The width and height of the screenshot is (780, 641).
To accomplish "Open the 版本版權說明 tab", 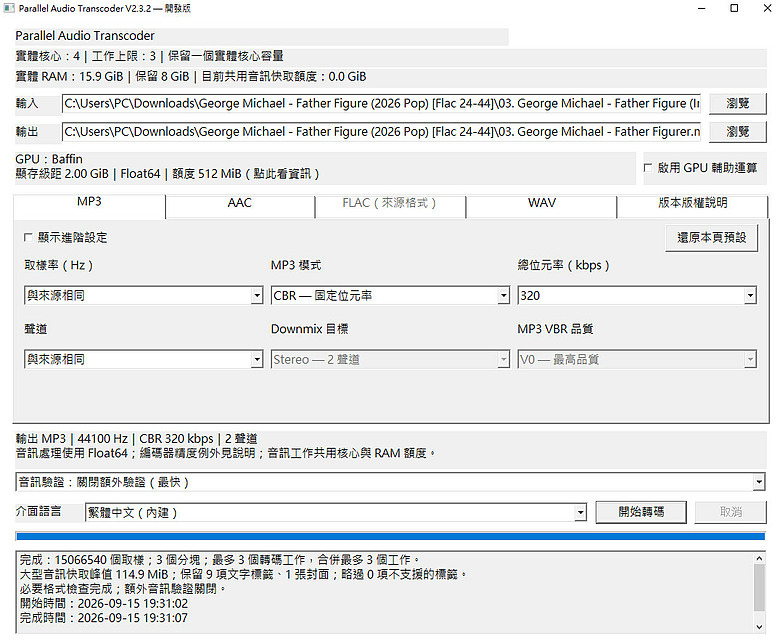I will tap(692, 203).
